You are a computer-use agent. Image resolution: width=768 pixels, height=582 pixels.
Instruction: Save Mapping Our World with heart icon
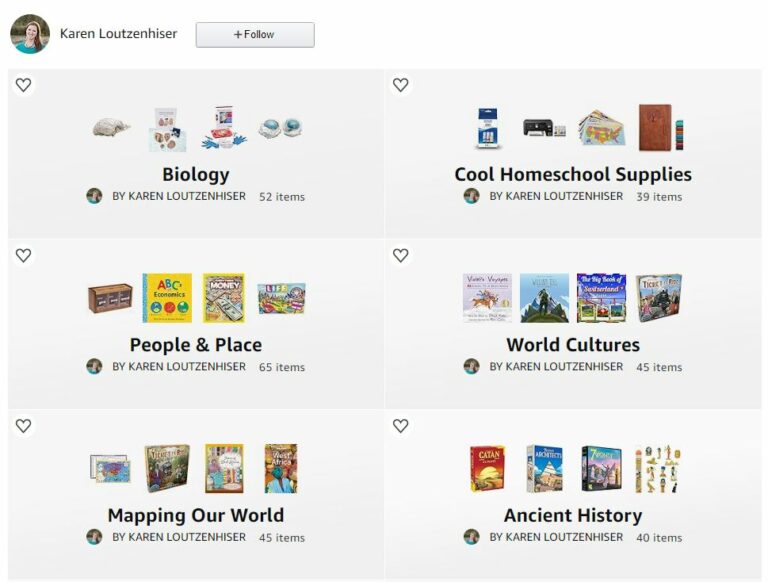pyautogui.click(x=24, y=426)
